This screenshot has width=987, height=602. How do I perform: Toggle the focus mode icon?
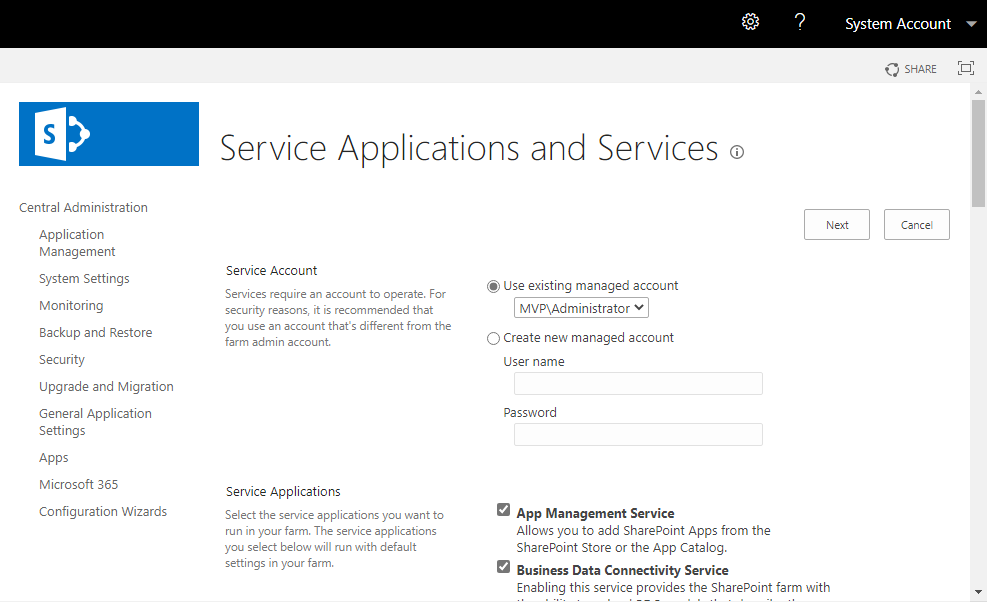965,68
